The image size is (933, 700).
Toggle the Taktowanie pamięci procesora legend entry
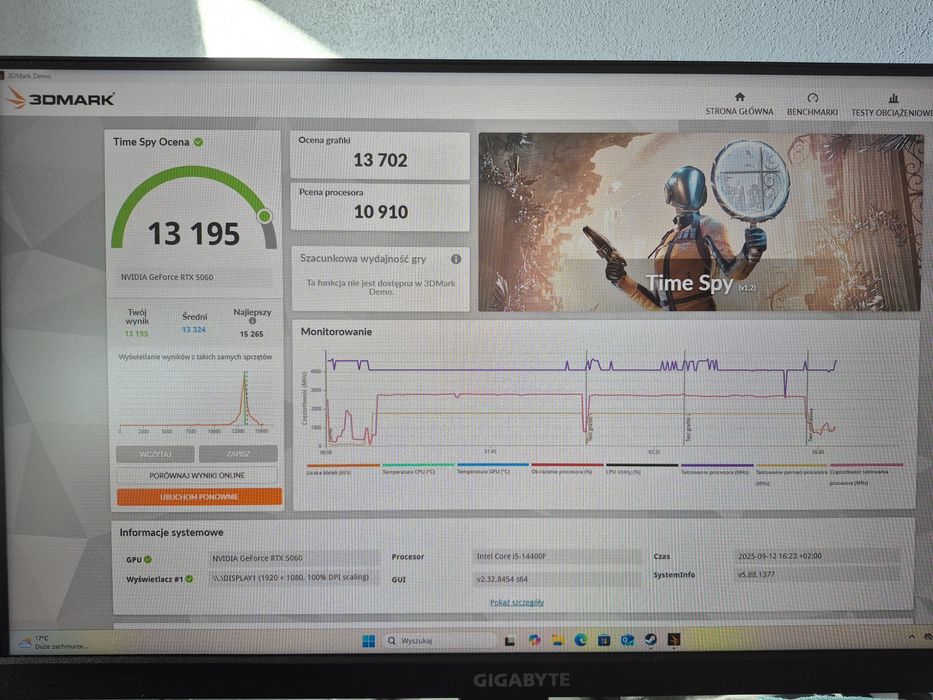791,474
